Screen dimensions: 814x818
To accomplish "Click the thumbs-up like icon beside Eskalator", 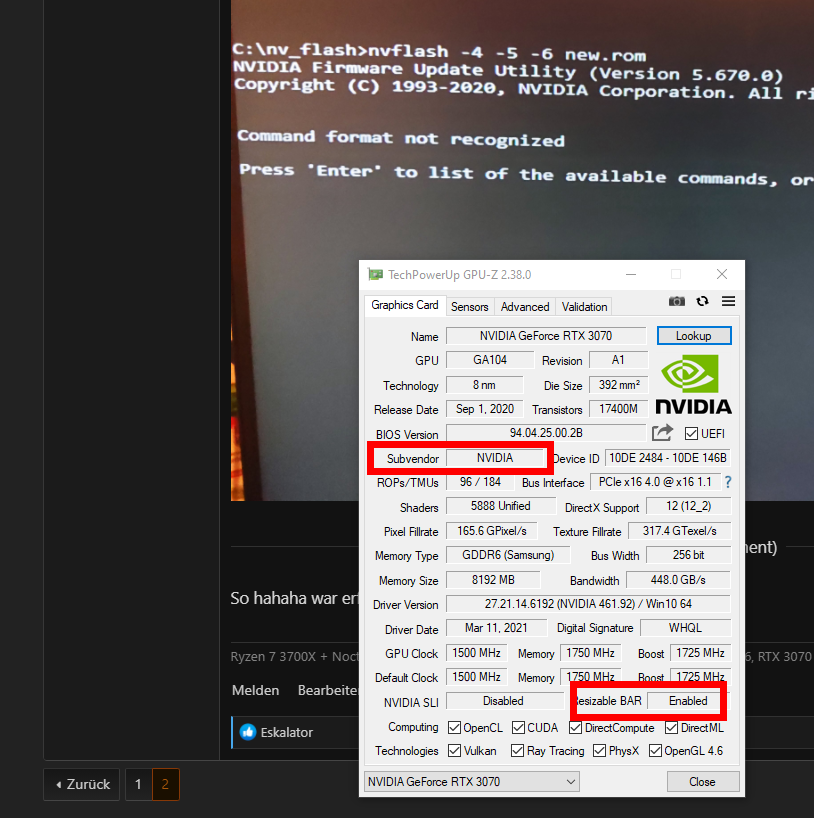I will pyautogui.click(x=248, y=732).
